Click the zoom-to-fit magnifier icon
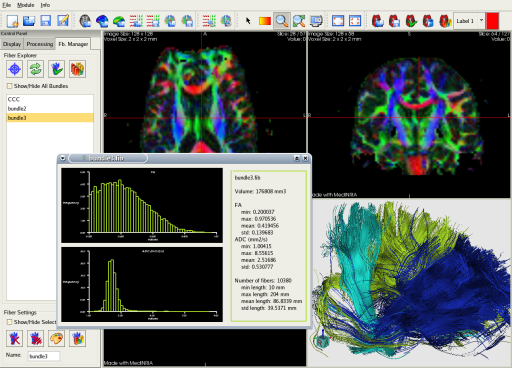512x368 pixels. tap(299, 21)
